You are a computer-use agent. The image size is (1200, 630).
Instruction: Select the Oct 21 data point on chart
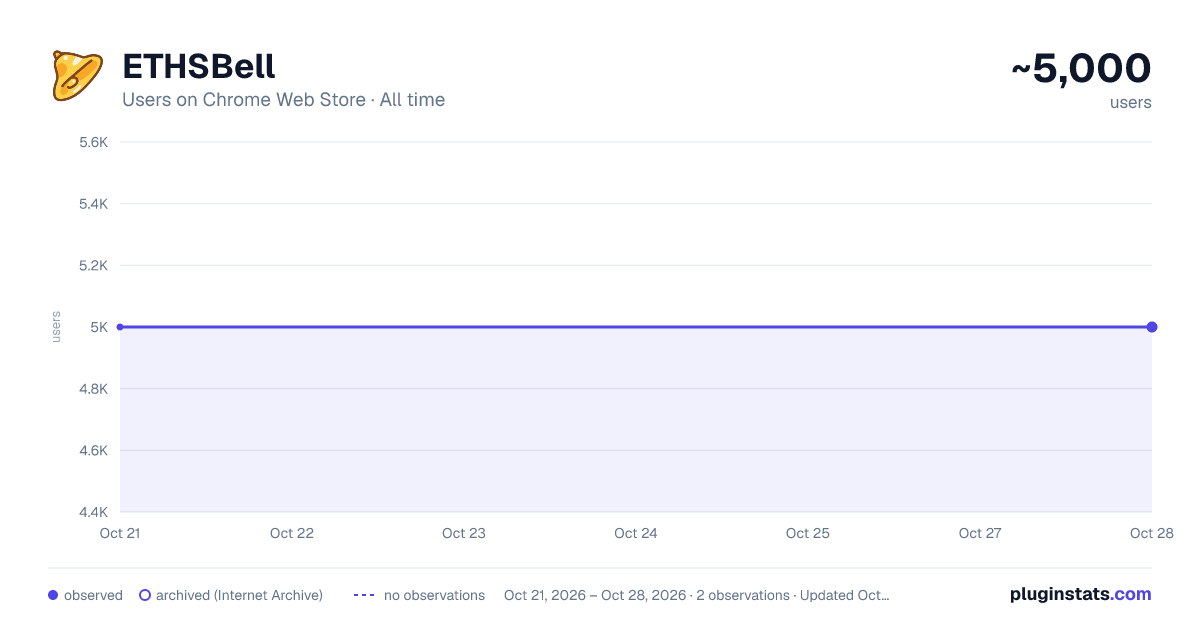[x=120, y=327]
